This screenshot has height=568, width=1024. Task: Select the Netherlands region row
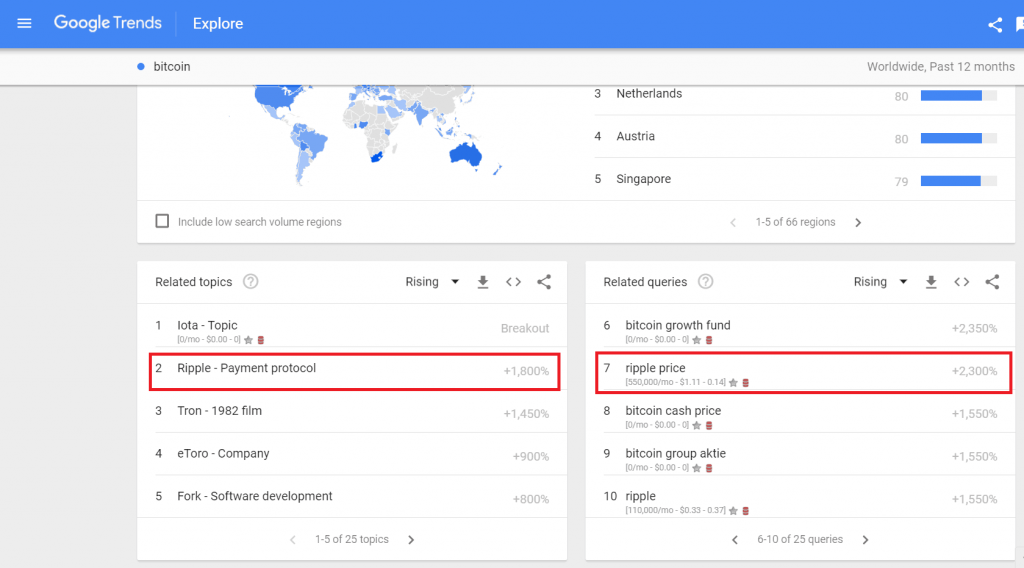(795, 95)
